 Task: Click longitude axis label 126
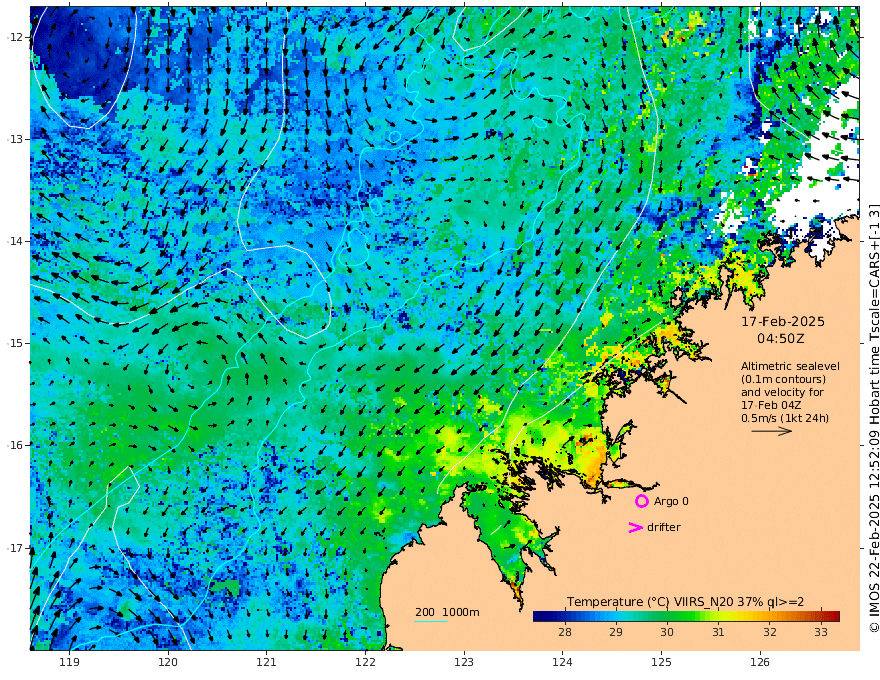[760, 662]
